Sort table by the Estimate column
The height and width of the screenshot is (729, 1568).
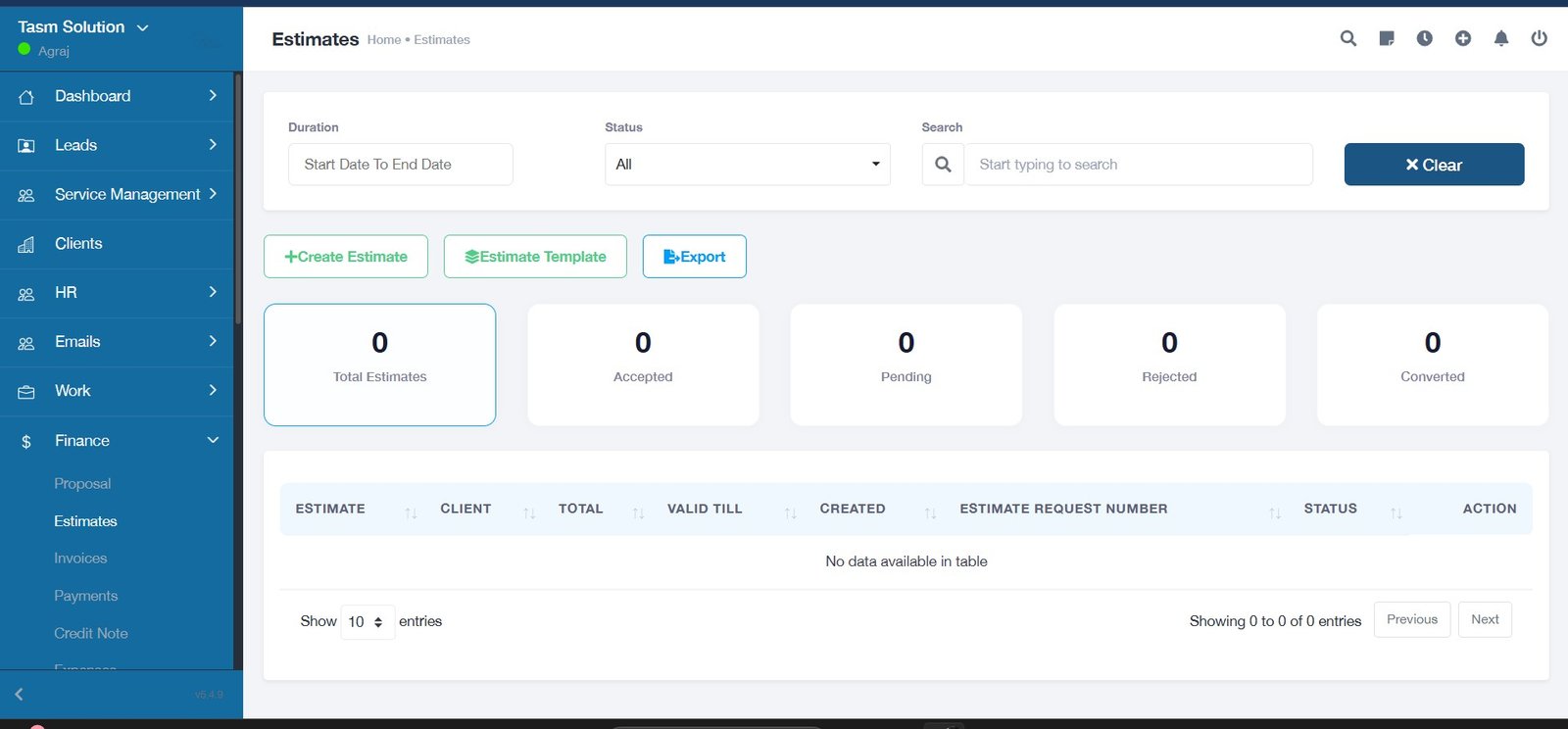(x=330, y=509)
